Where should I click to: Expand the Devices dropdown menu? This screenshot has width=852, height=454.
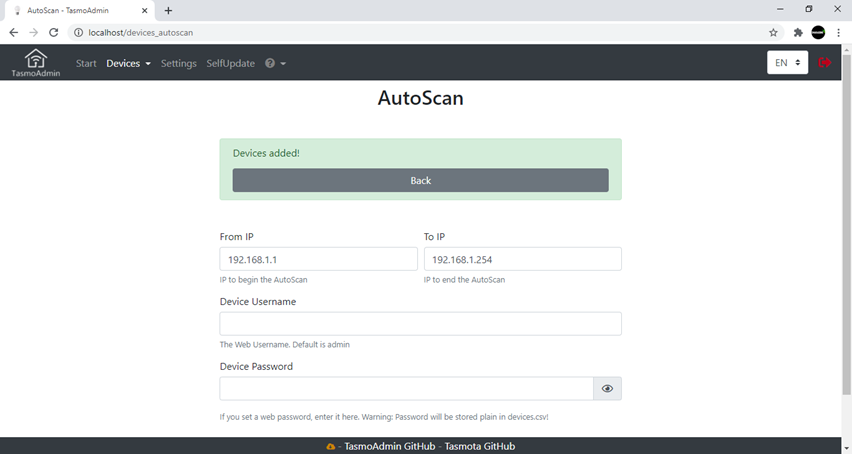[128, 63]
